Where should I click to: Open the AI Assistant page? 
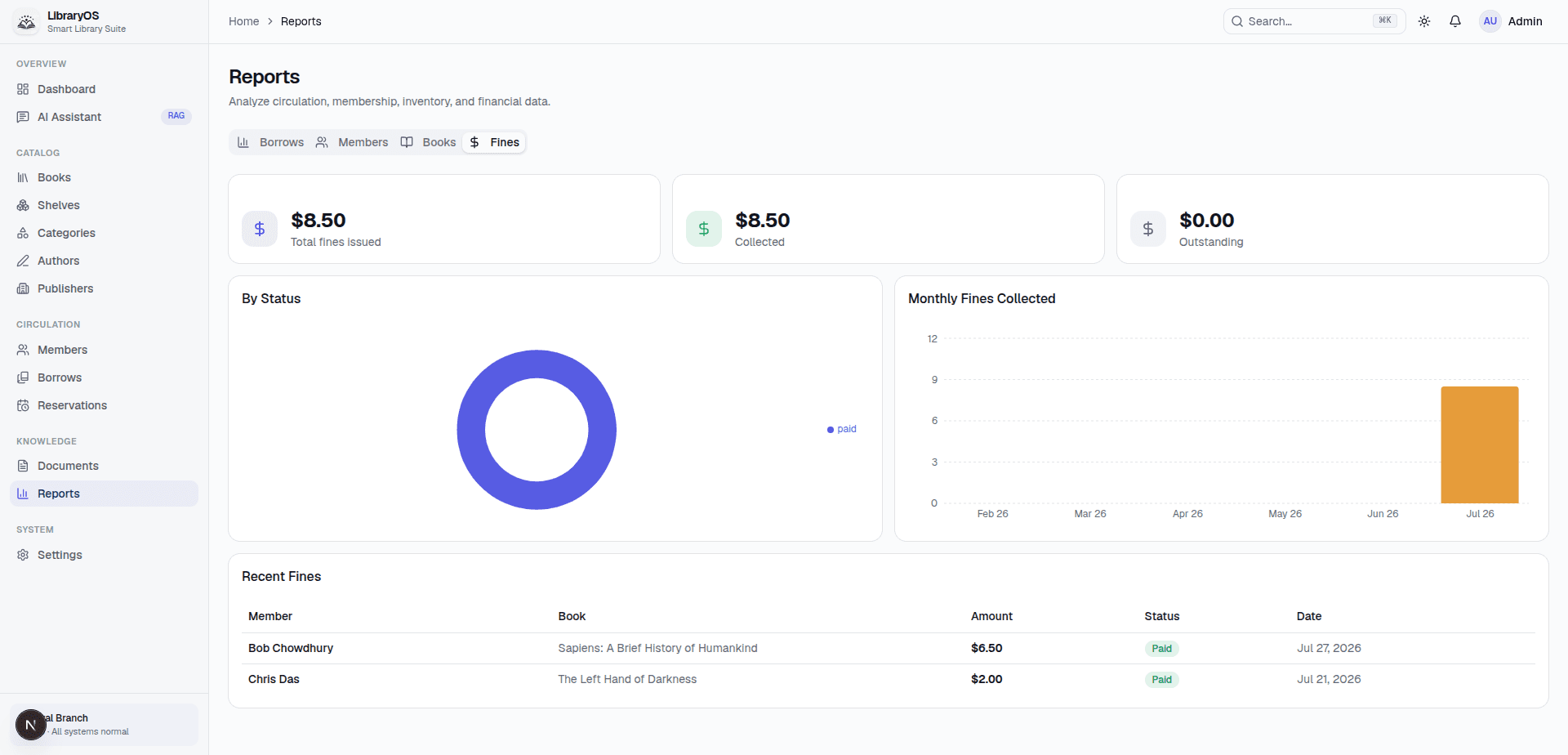(x=104, y=117)
